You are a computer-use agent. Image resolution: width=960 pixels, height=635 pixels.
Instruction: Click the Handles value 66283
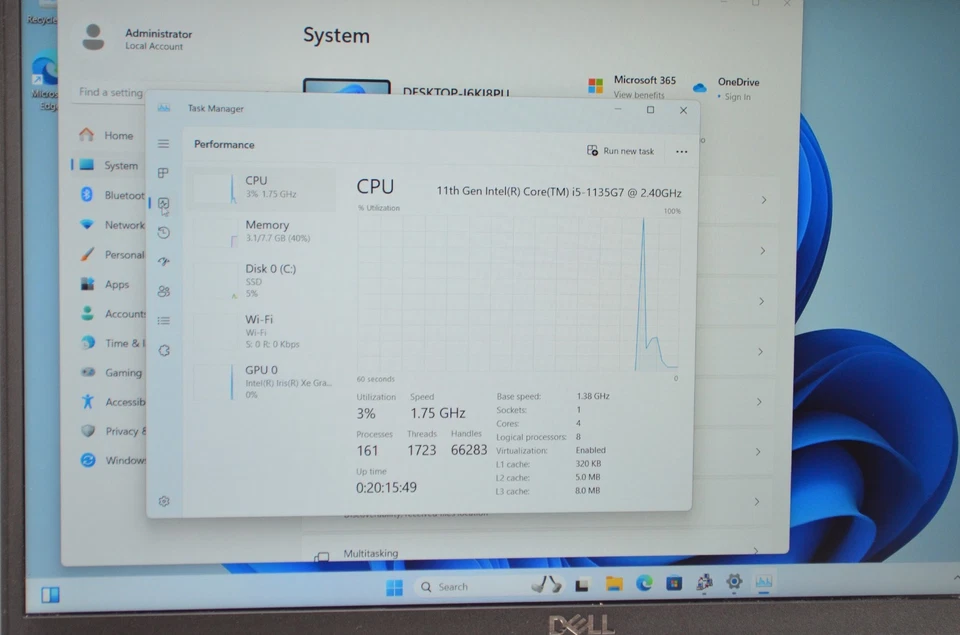pyautogui.click(x=469, y=450)
